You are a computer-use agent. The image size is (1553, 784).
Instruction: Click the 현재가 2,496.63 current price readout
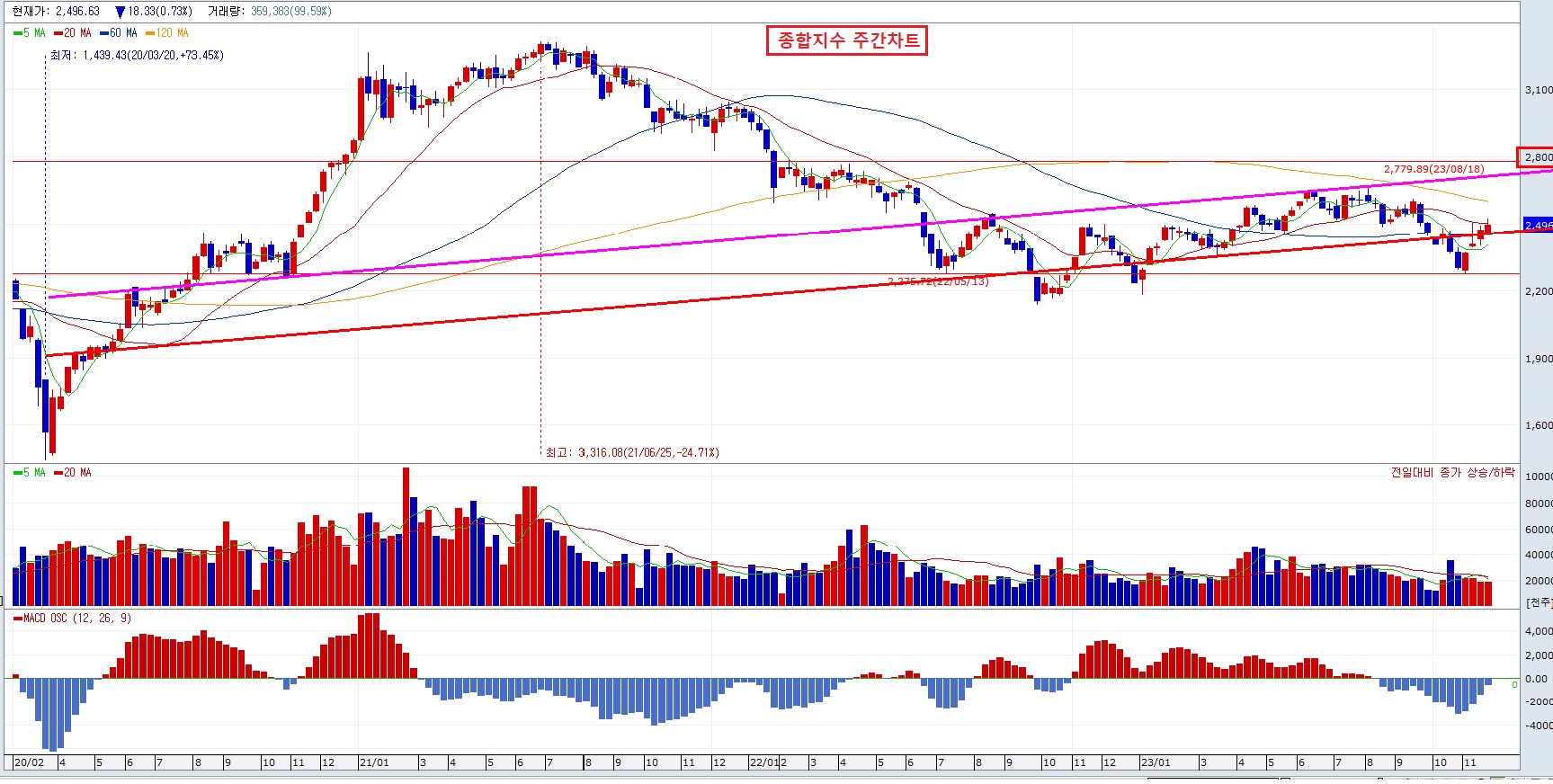(57, 12)
